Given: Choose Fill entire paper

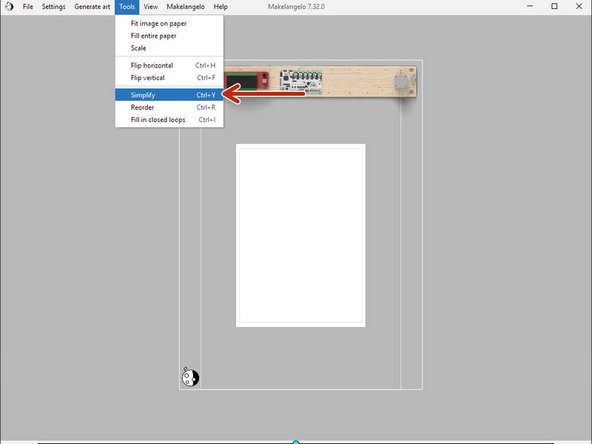Looking at the screenshot, I should tap(169, 36).
